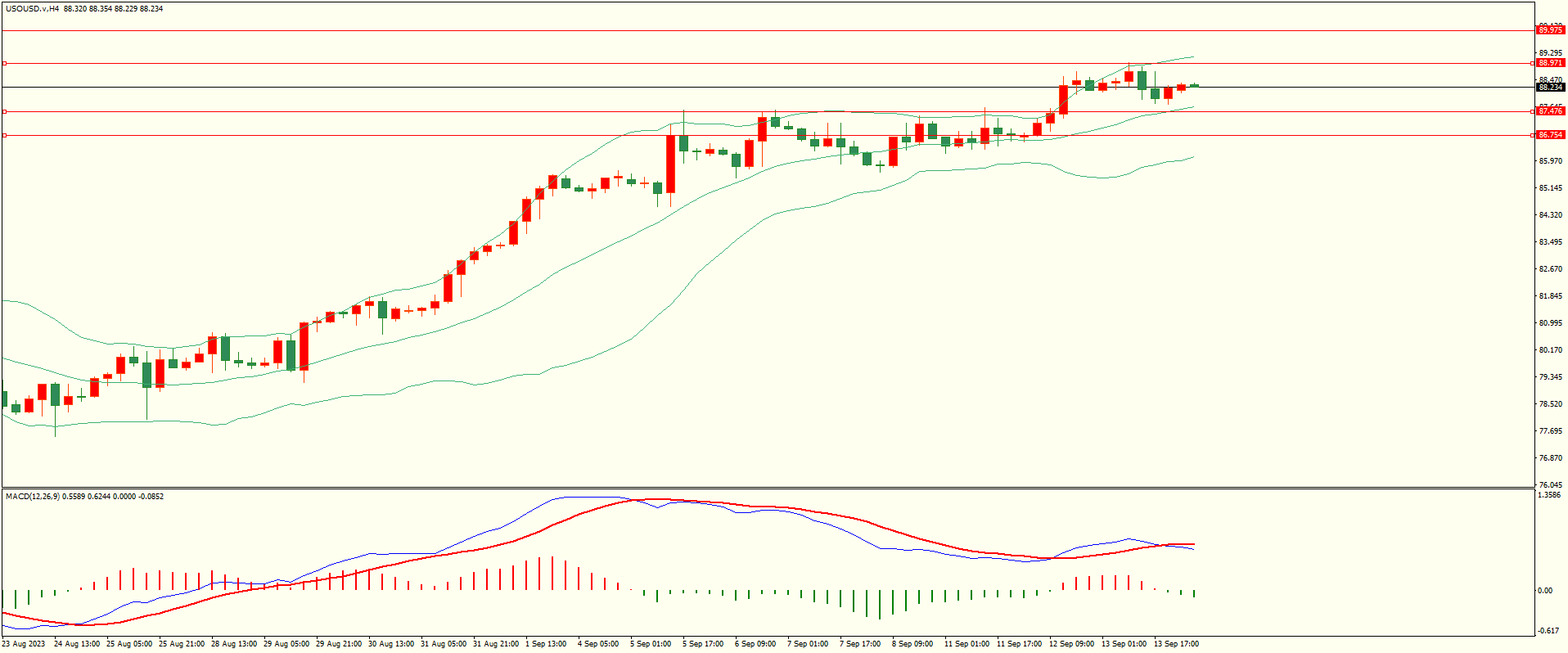Click the 28 Aug 13:00 time axis label
This screenshot has width=1568, height=653.
pos(234,644)
